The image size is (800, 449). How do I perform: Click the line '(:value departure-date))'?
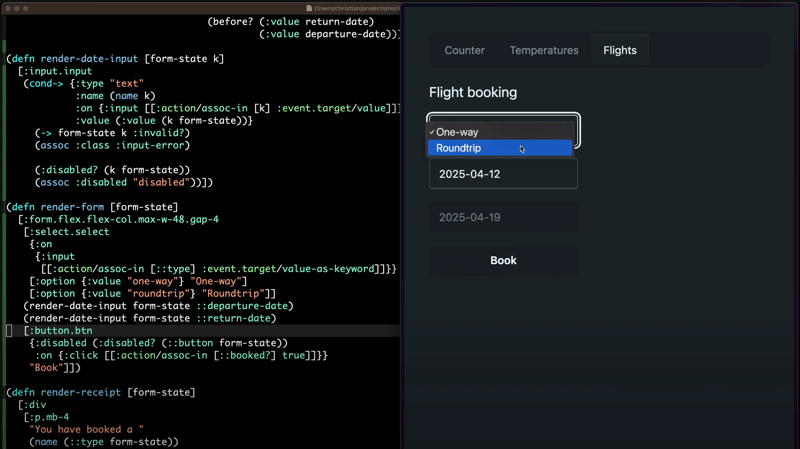[x=329, y=34]
